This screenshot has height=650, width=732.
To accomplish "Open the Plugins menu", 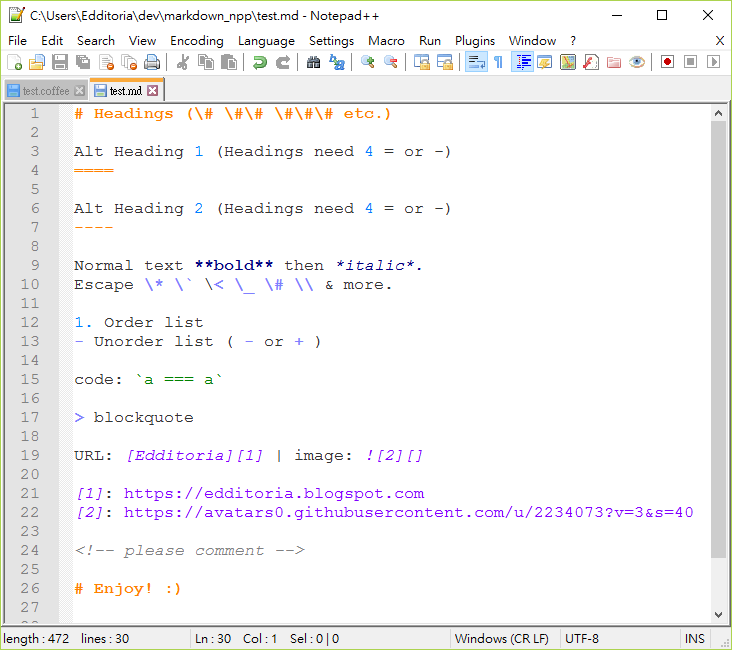I will pos(475,41).
